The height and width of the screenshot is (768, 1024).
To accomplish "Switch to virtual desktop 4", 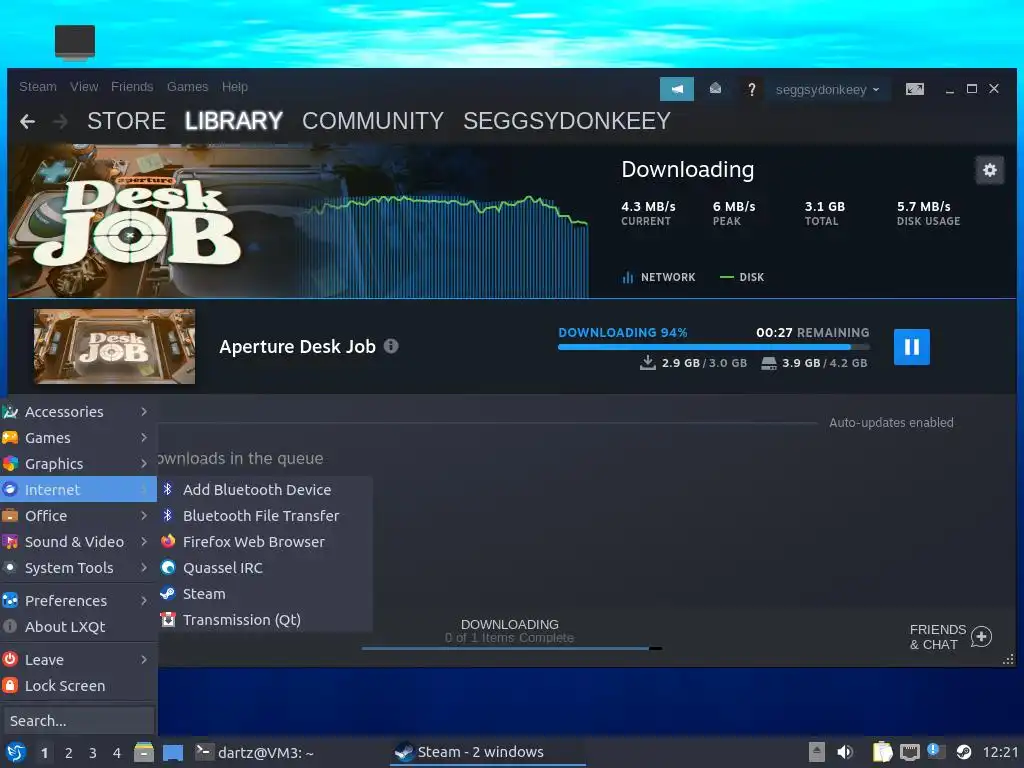I will click(x=117, y=753).
